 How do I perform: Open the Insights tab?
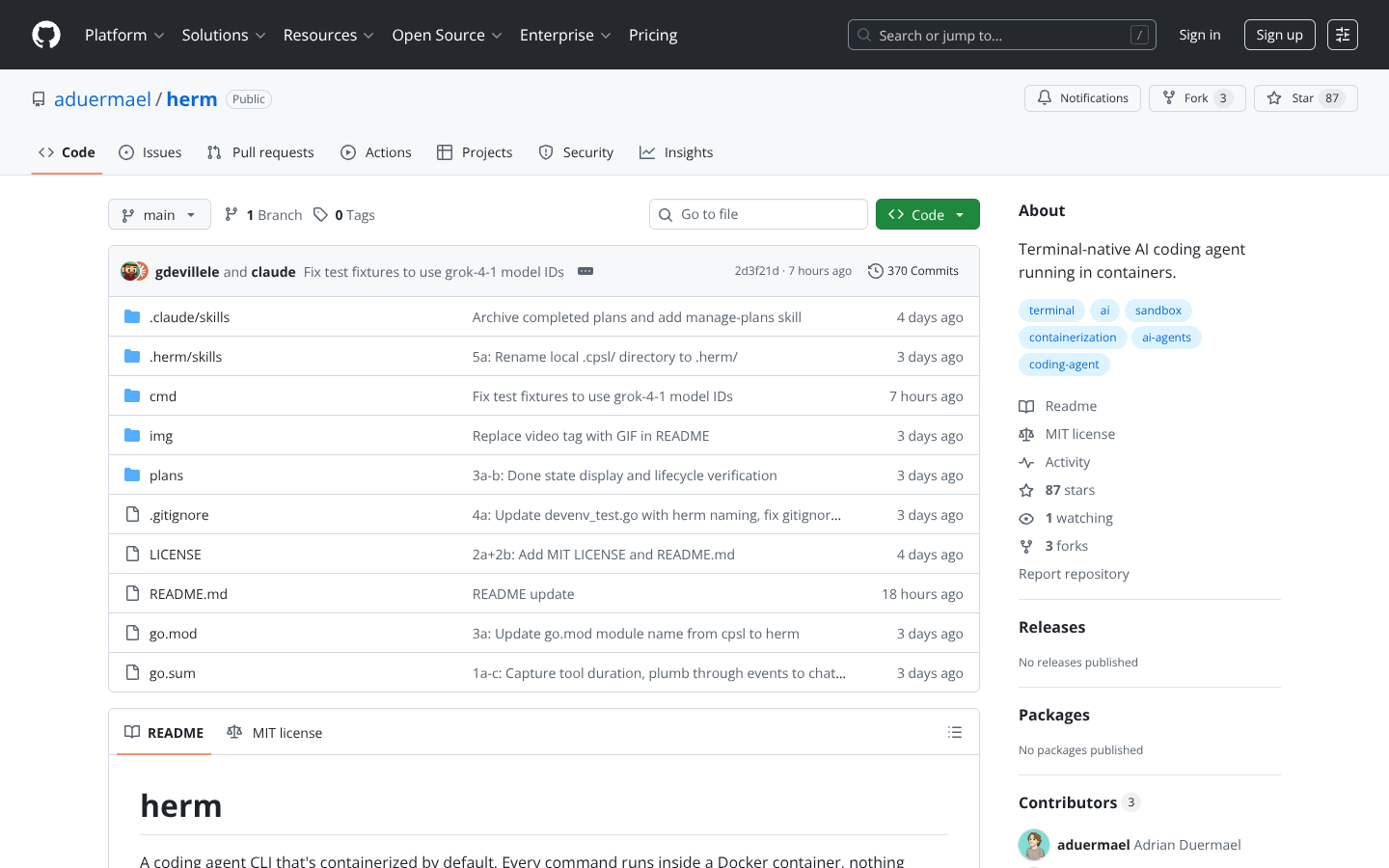tap(676, 152)
